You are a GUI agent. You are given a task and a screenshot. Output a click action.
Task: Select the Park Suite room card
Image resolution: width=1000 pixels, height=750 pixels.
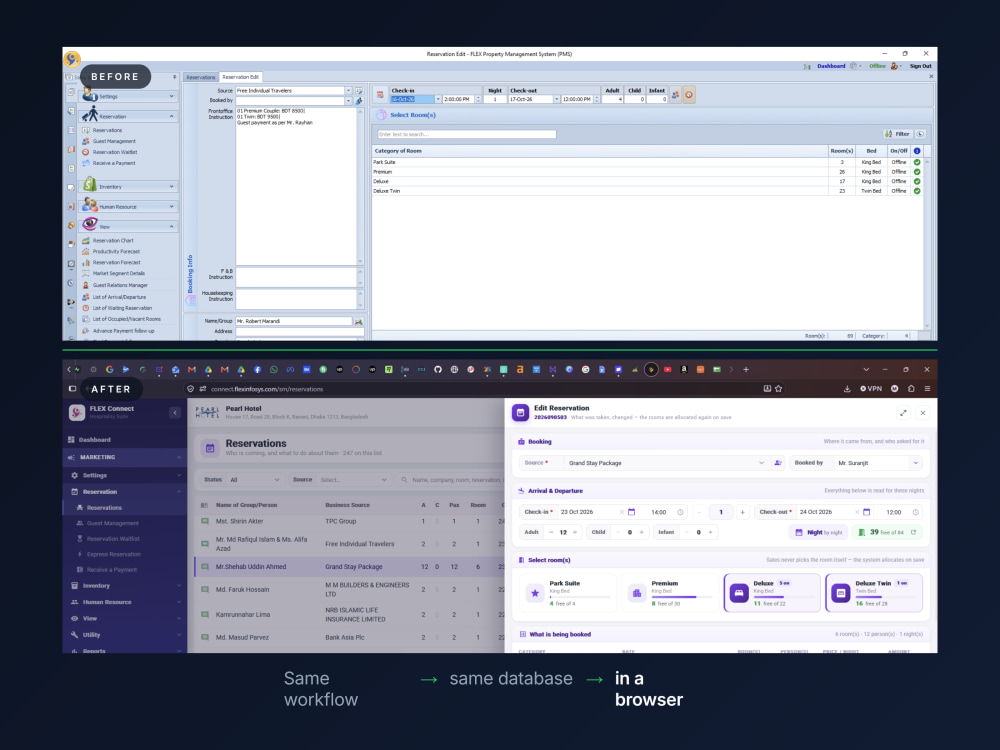568,592
